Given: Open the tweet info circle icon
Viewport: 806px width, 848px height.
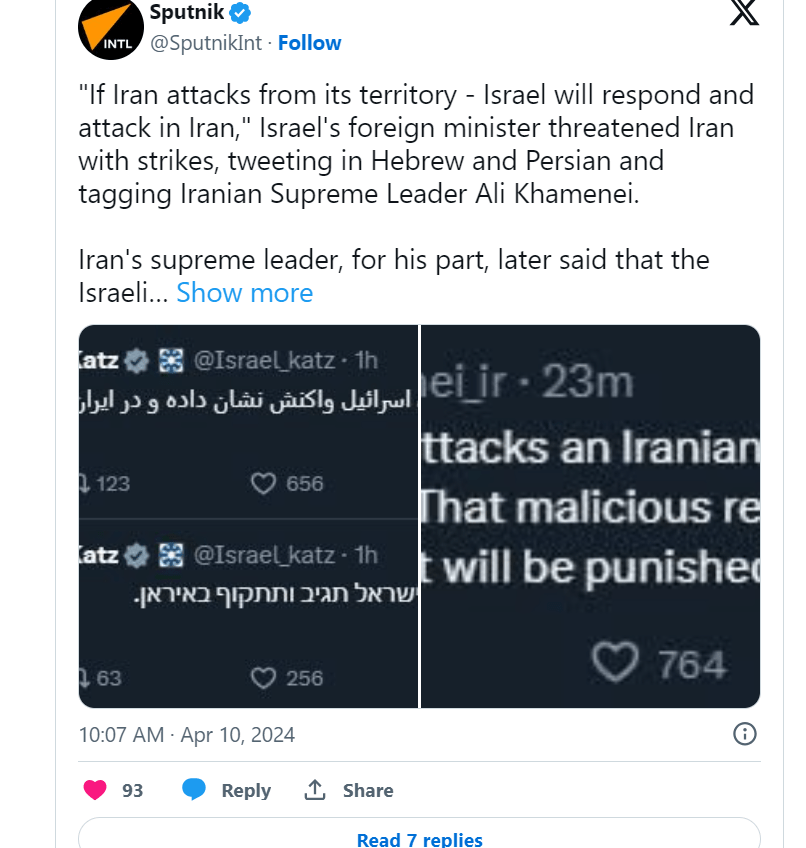Looking at the screenshot, I should pos(744,734).
